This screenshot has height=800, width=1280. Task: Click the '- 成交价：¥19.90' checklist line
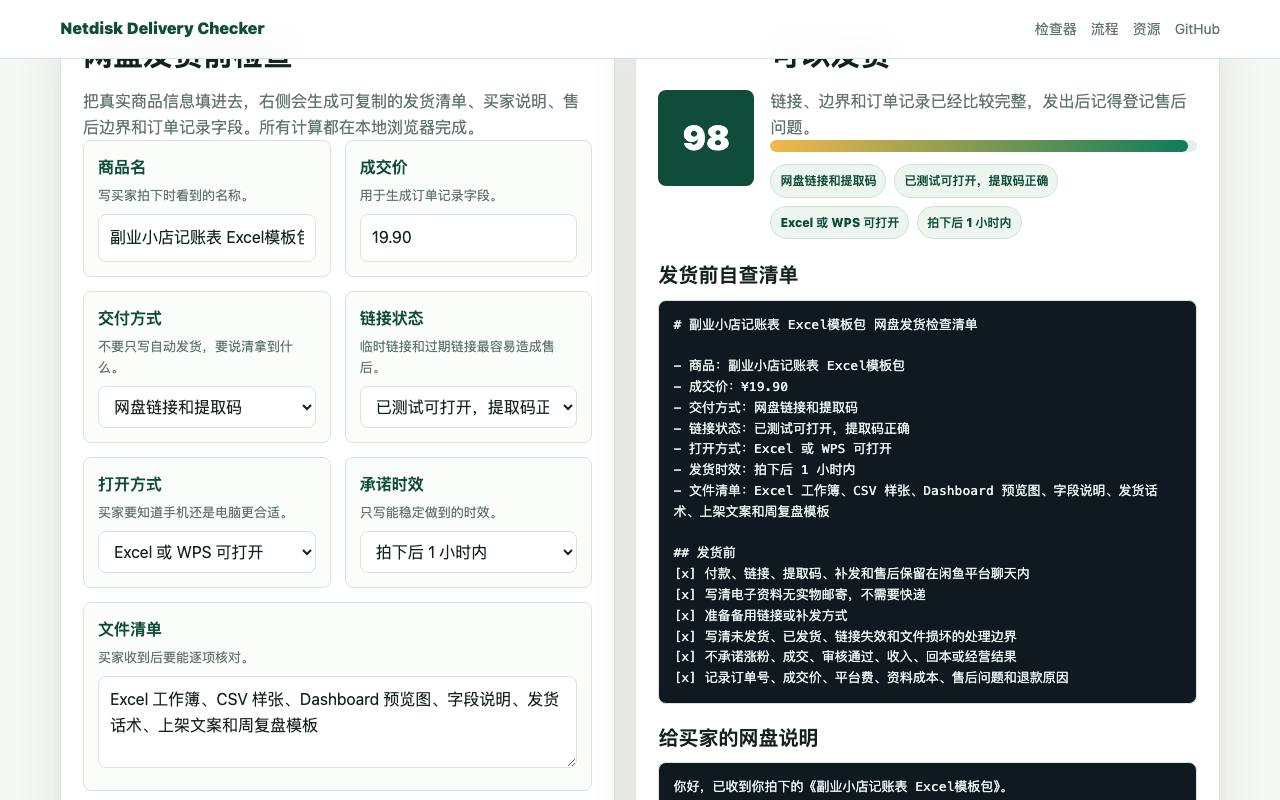(731, 387)
